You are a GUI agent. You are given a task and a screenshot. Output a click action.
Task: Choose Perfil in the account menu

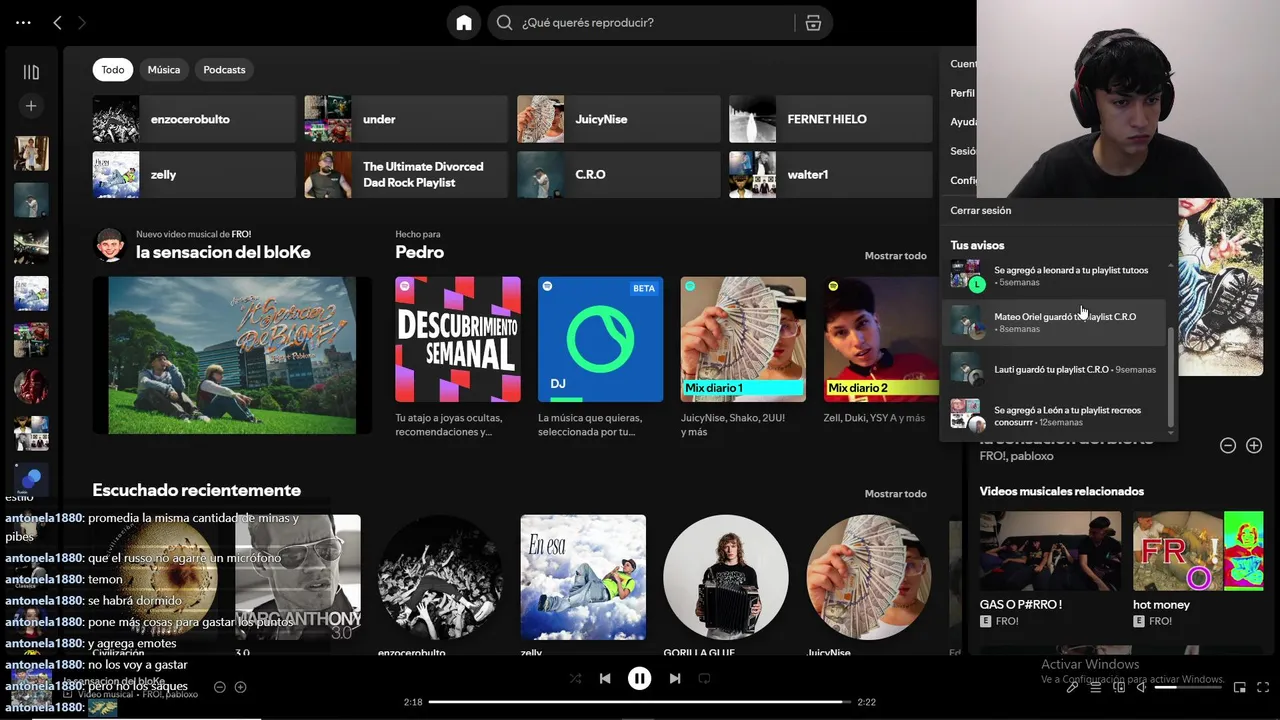pos(962,93)
